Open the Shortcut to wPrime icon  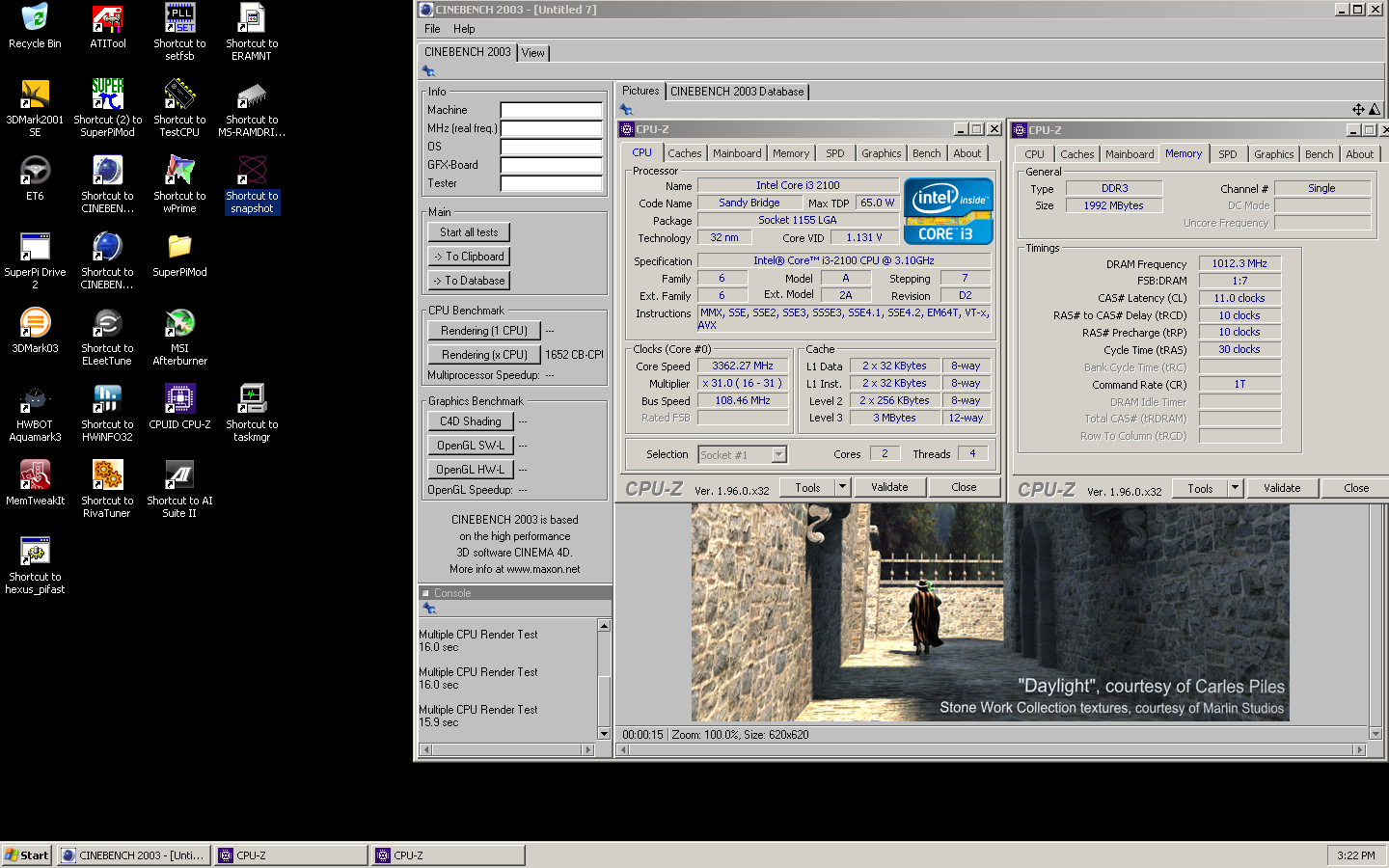coord(179,184)
